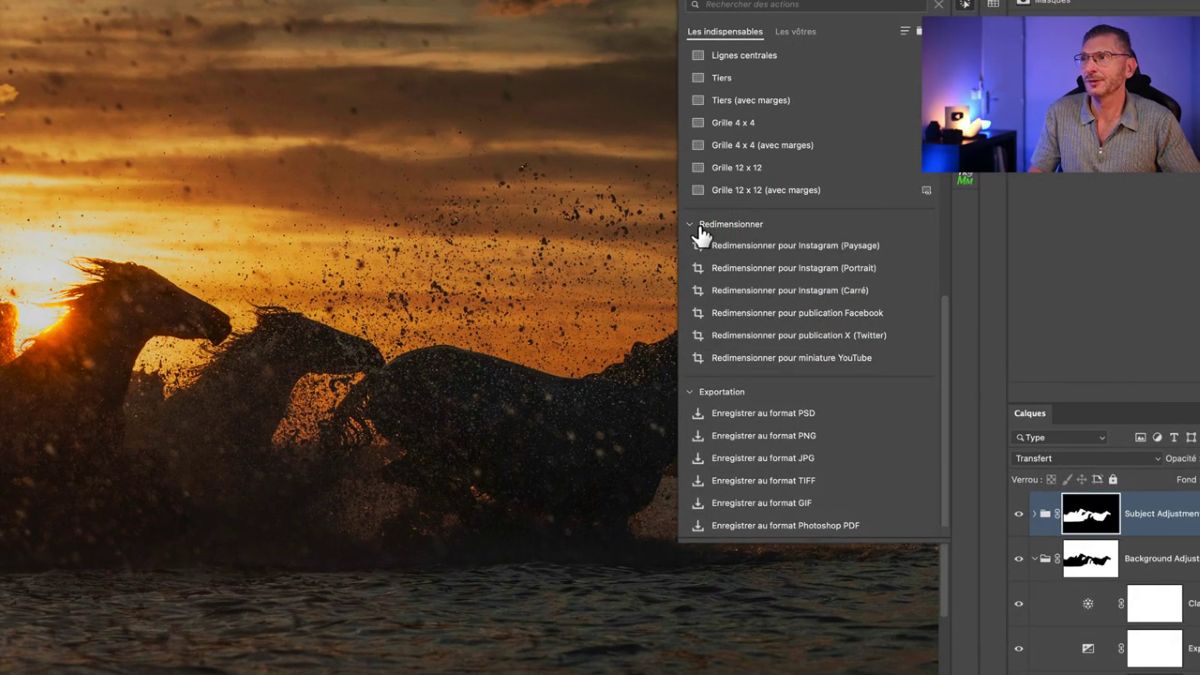Click 'Redimensionner pour Instagram (Carré)' text
Screen dimensions: 1200x675
(790, 291)
